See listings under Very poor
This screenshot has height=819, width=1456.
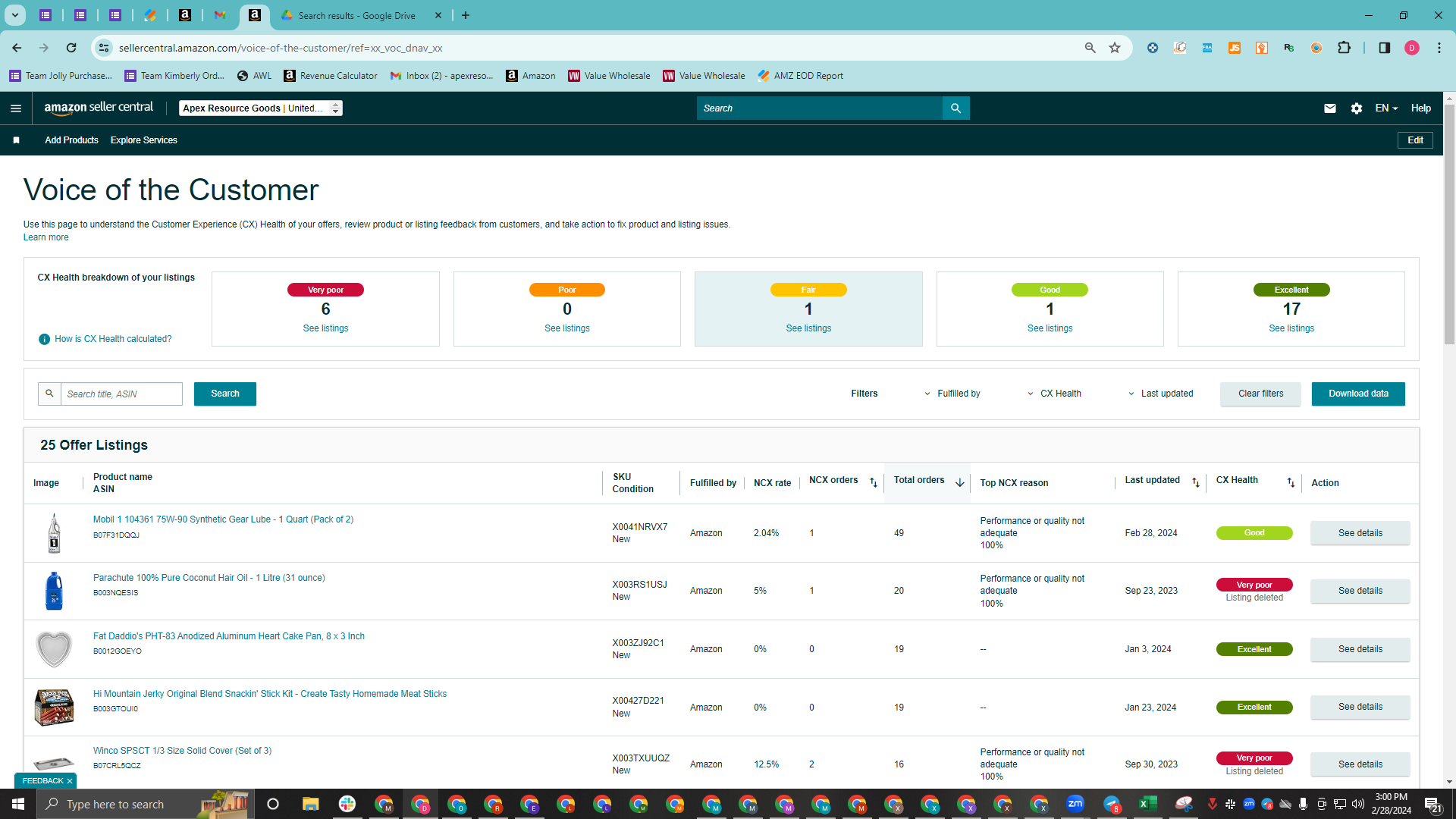325,328
